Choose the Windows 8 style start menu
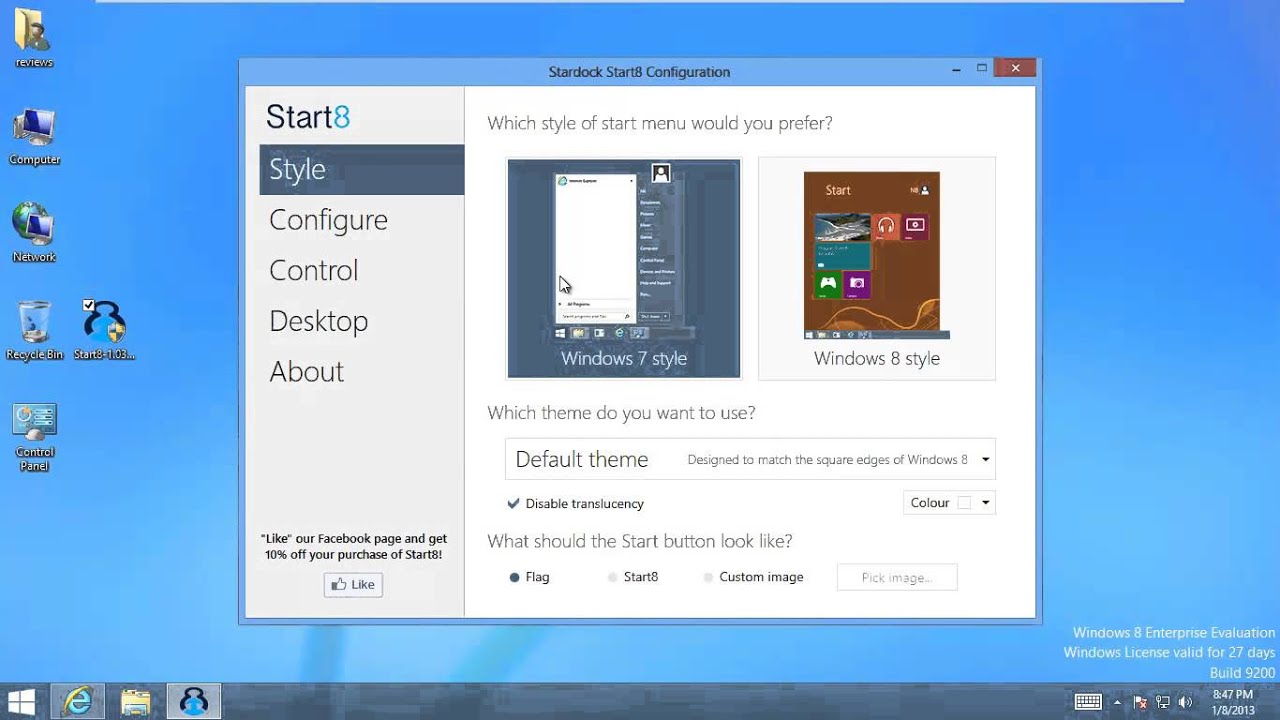The height and width of the screenshot is (720, 1280). [877, 268]
